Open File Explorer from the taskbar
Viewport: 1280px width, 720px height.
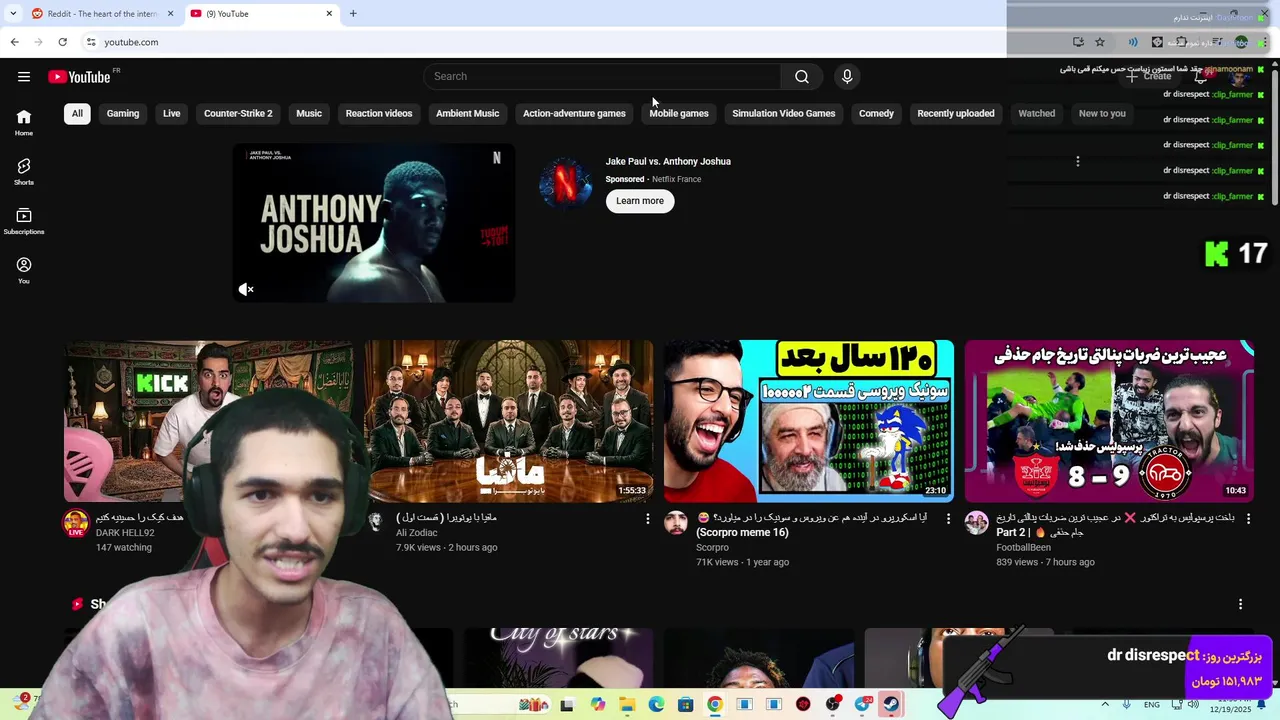(x=627, y=704)
